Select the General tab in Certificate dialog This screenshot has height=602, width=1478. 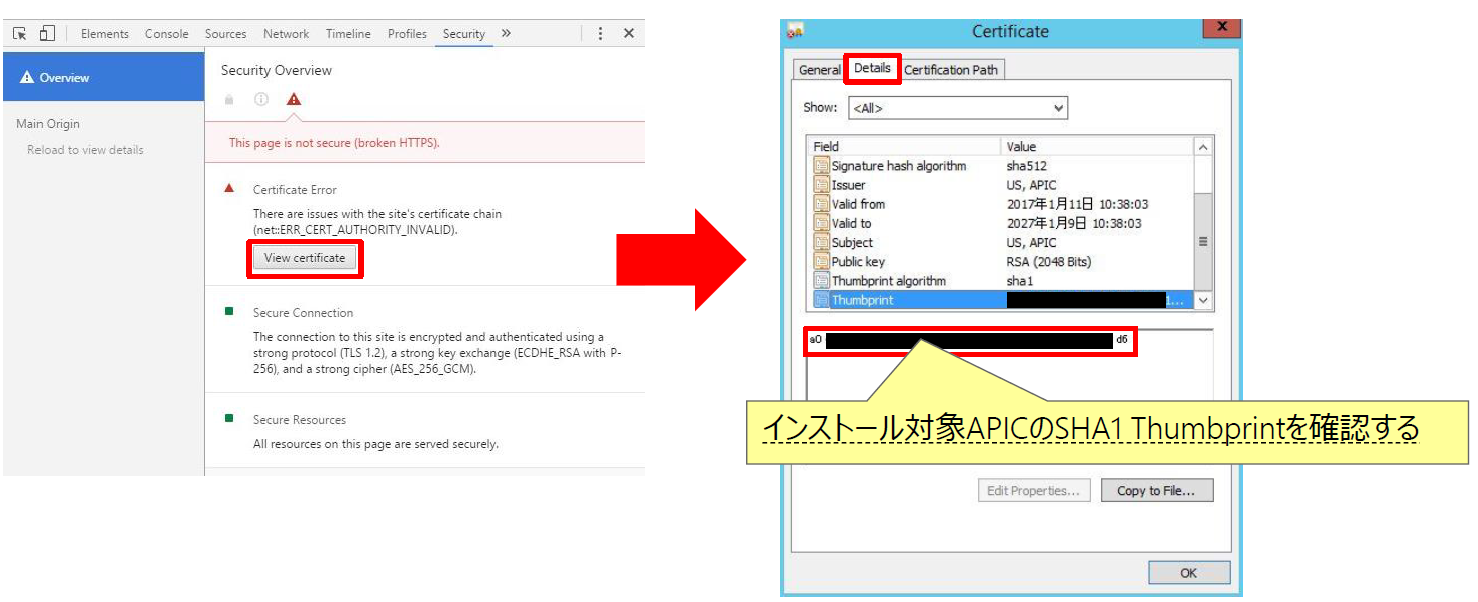click(x=819, y=70)
